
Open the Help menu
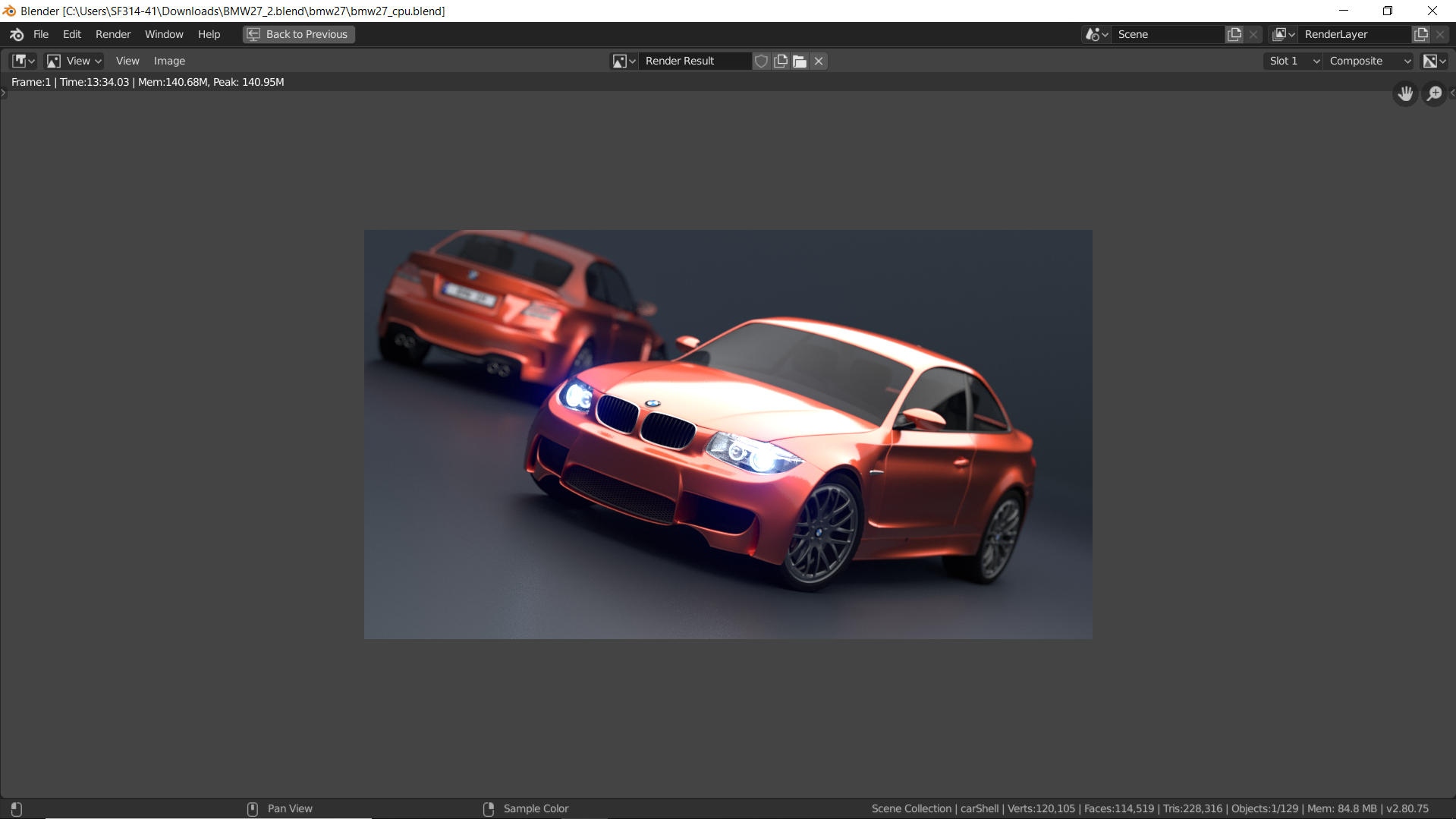point(209,34)
